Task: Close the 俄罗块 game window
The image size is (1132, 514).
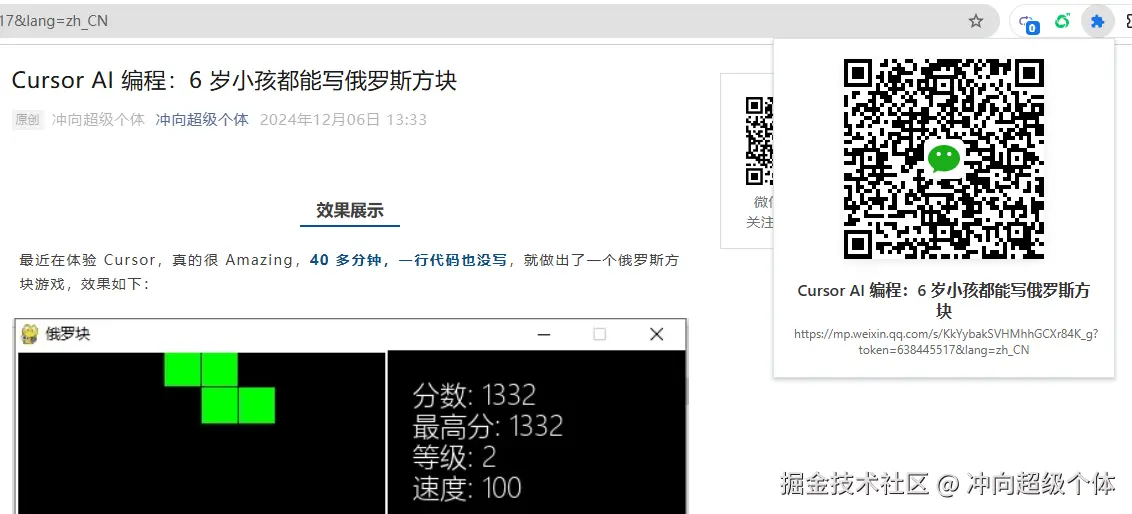Action: coord(656,334)
